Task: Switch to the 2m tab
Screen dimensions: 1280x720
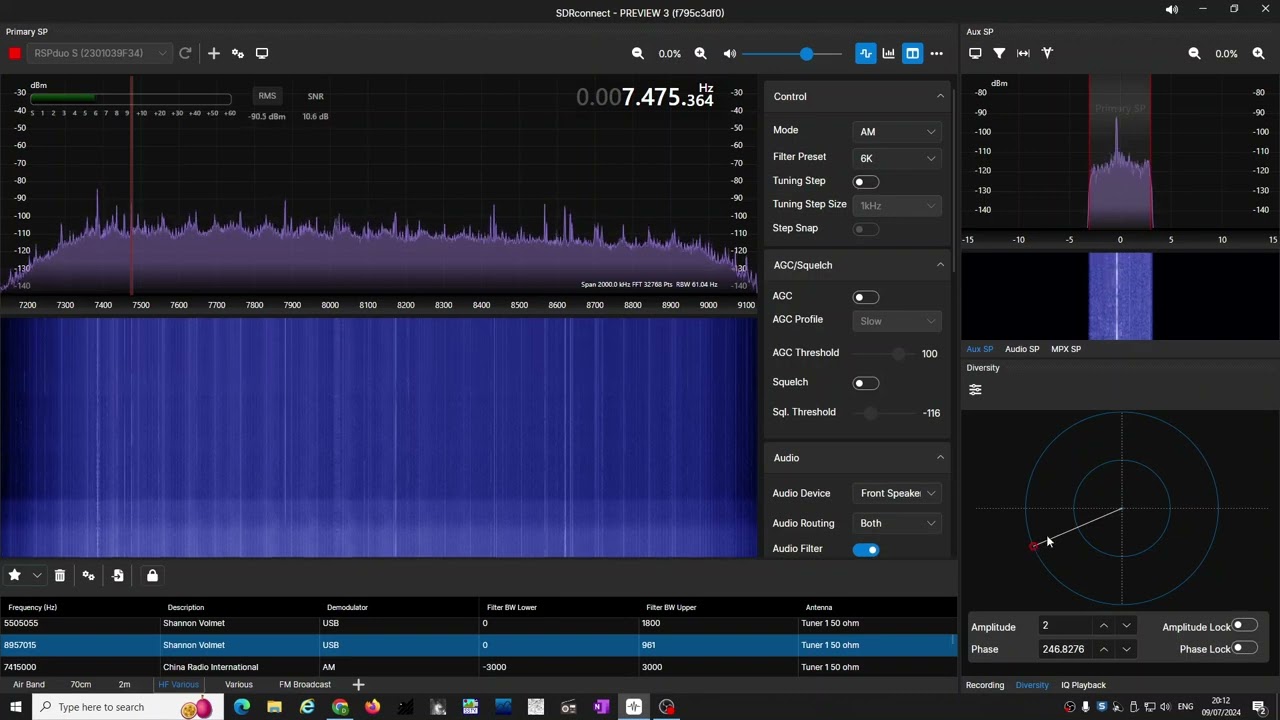Action: 124,684
